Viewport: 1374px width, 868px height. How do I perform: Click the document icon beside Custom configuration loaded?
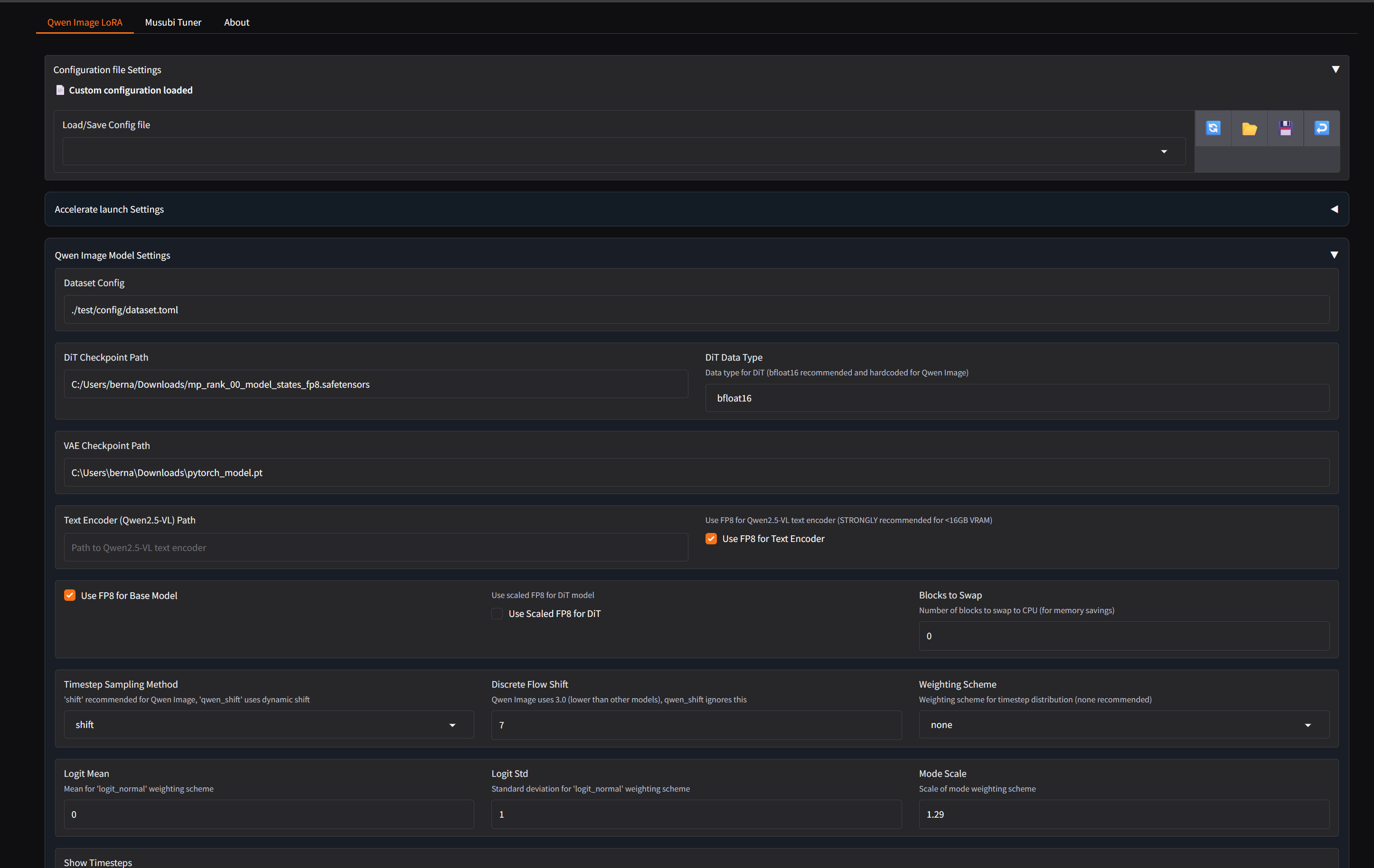pos(60,90)
